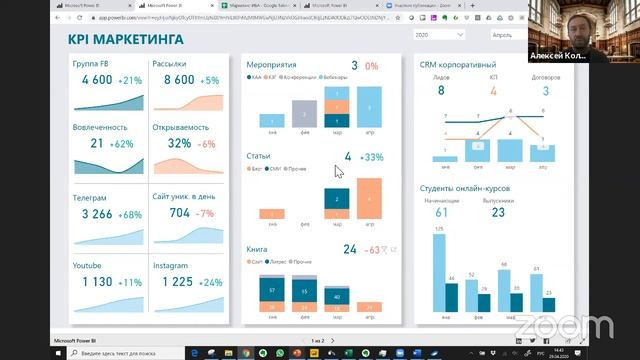
Task: Click the Выпускники value 23
Action: click(498, 212)
